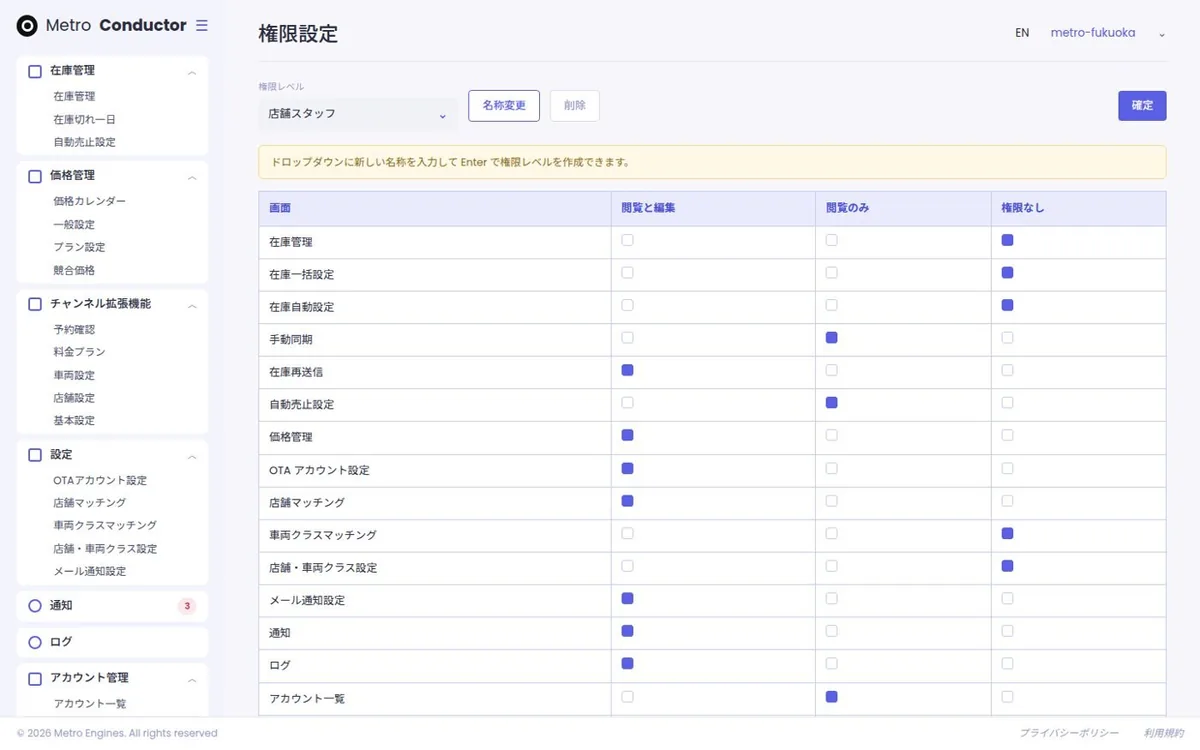
Task: Collapse the 在庫管理 sidebar section
Action: pyautogui.click(x=192, y=73)
